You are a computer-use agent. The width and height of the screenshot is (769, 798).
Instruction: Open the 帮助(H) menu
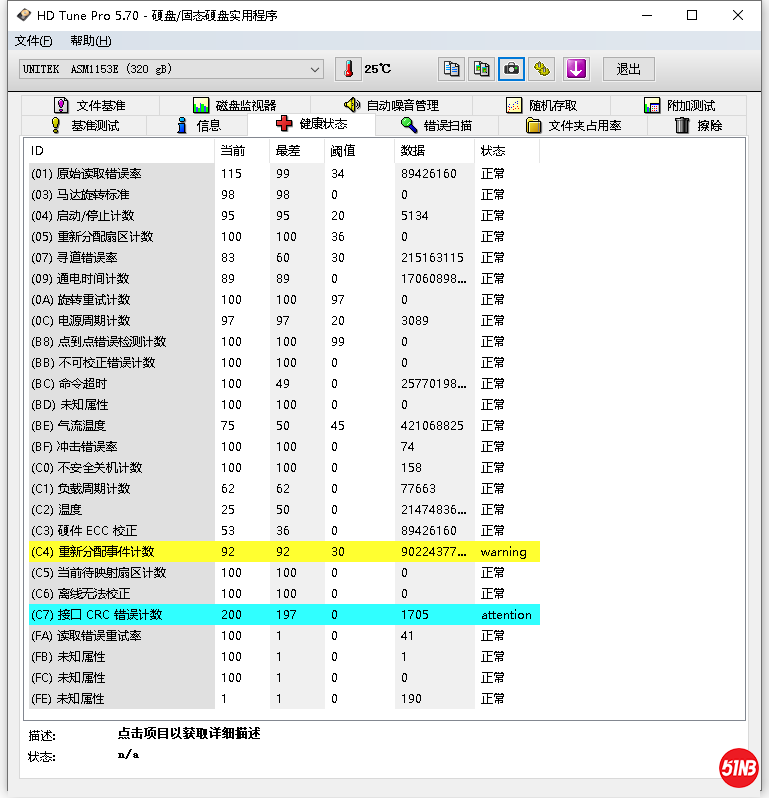point(91,41)
